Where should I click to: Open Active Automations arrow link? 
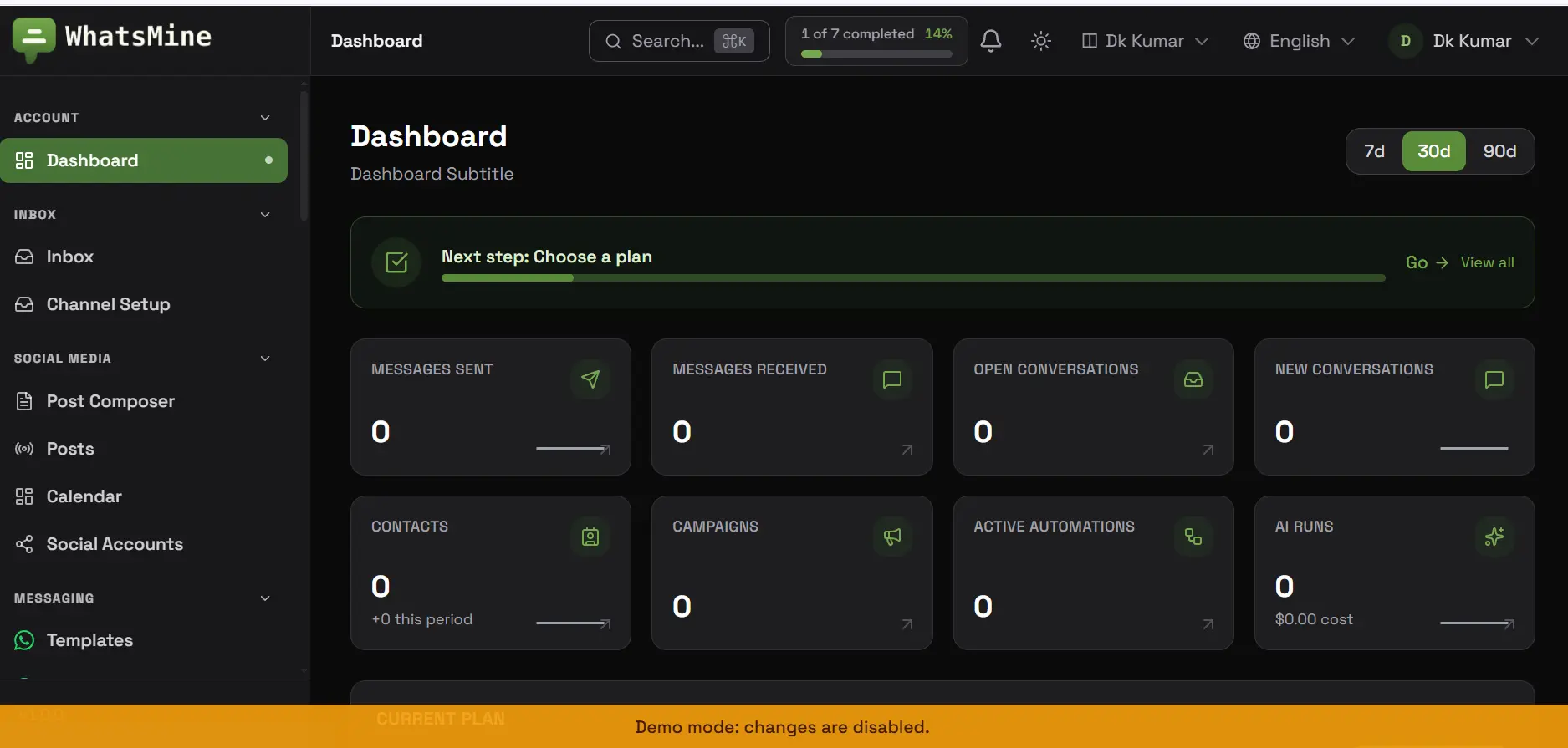[x=1208, y=624]
